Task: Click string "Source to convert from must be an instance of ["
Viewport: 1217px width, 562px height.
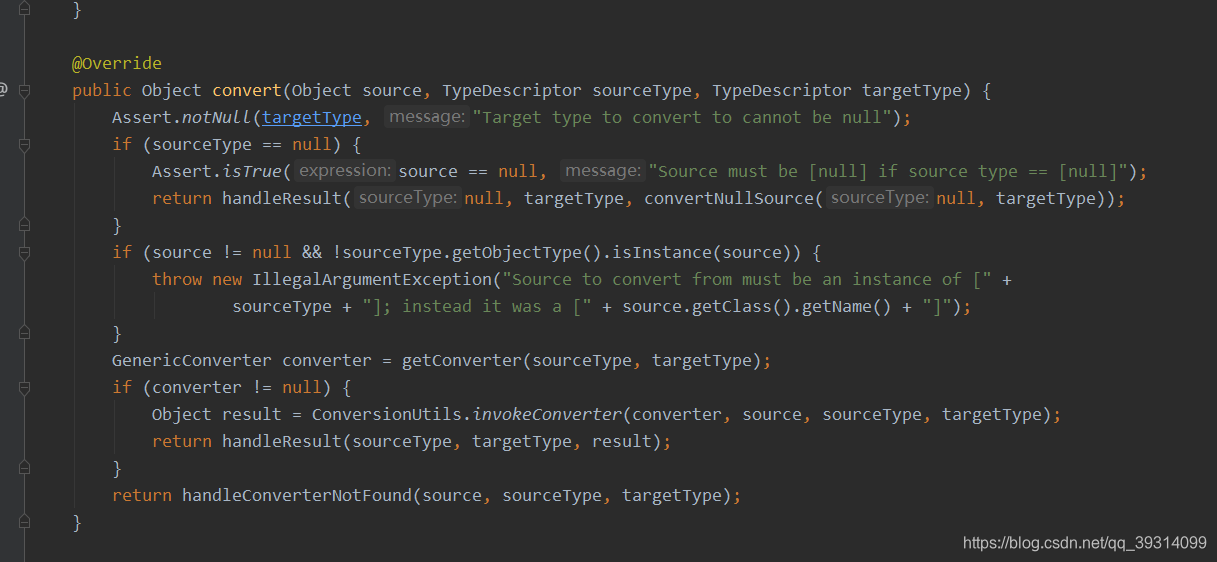Action: (x=747, y=279)
